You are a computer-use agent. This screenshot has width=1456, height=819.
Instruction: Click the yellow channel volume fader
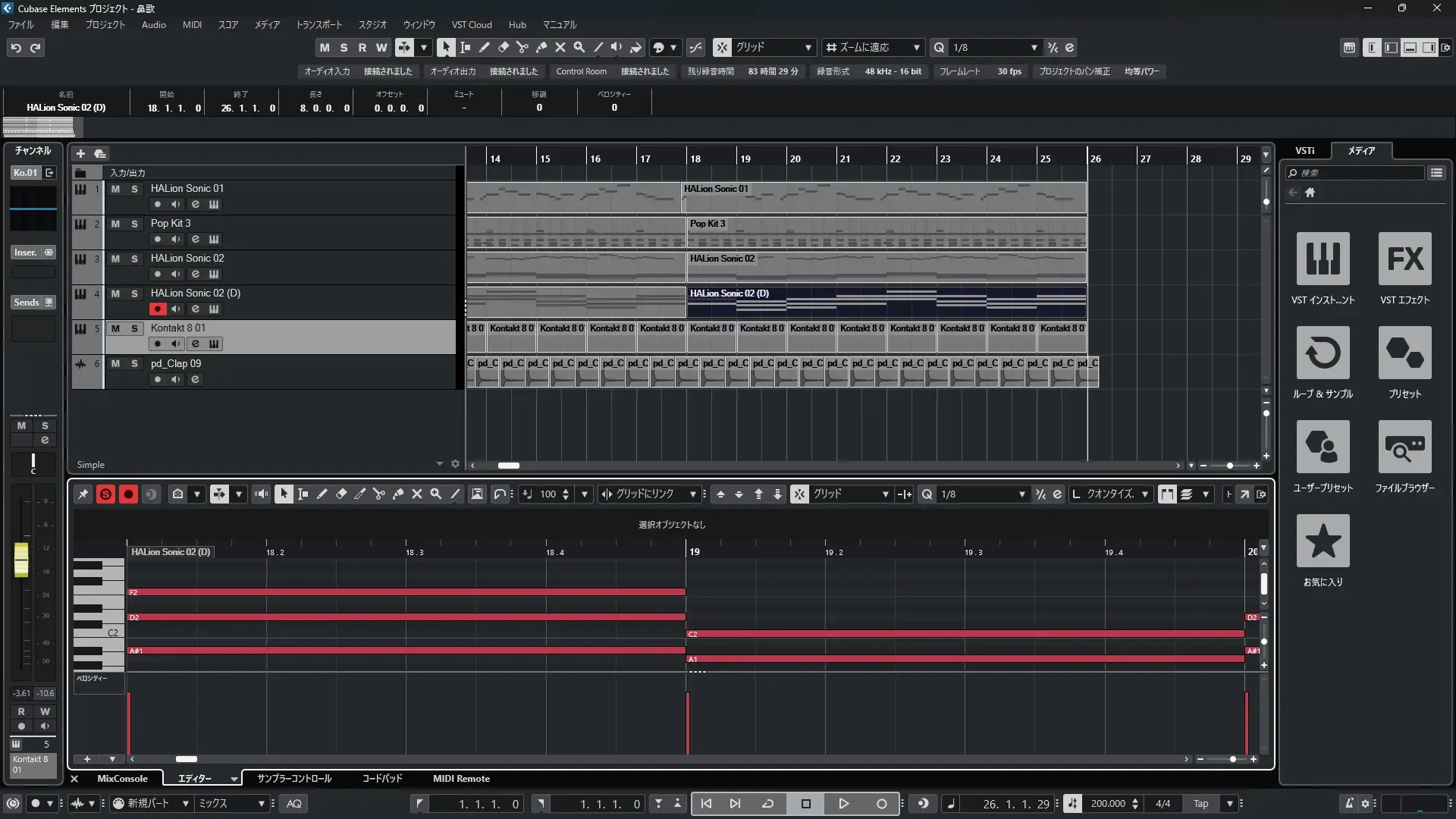21,560
